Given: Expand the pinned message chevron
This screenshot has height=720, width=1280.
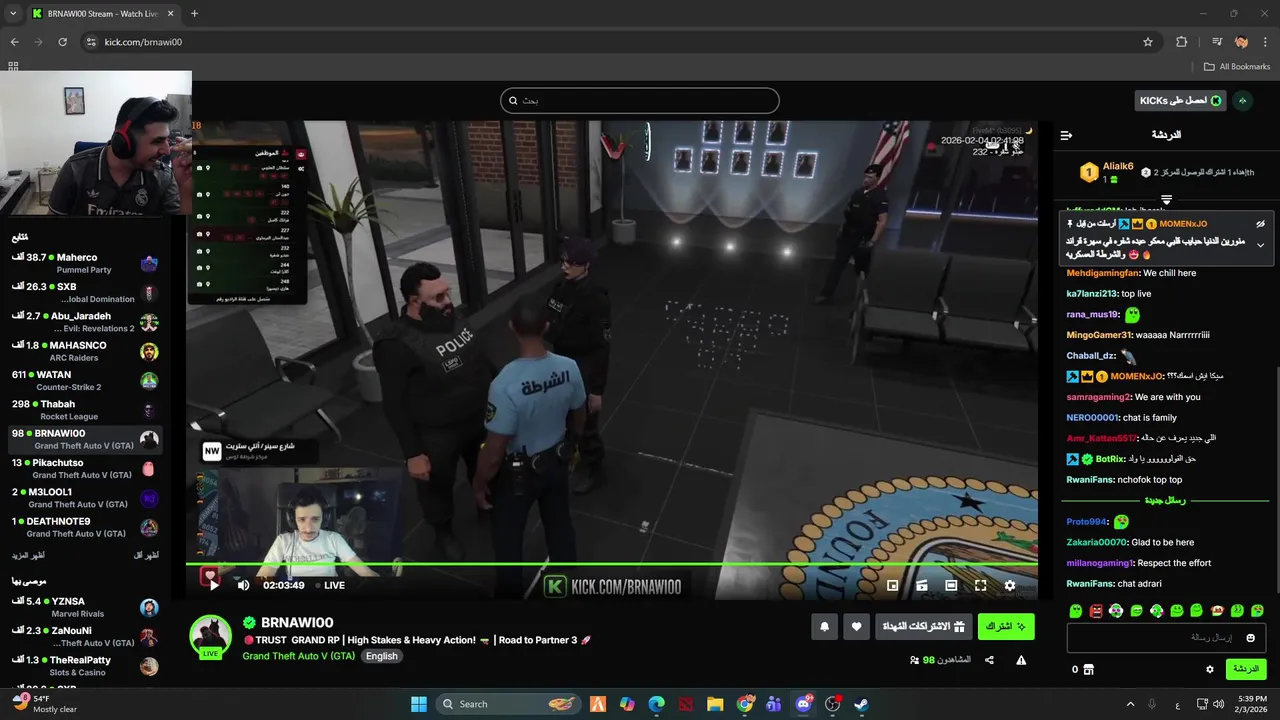Looking at the screenshot, I should 1260,245.
